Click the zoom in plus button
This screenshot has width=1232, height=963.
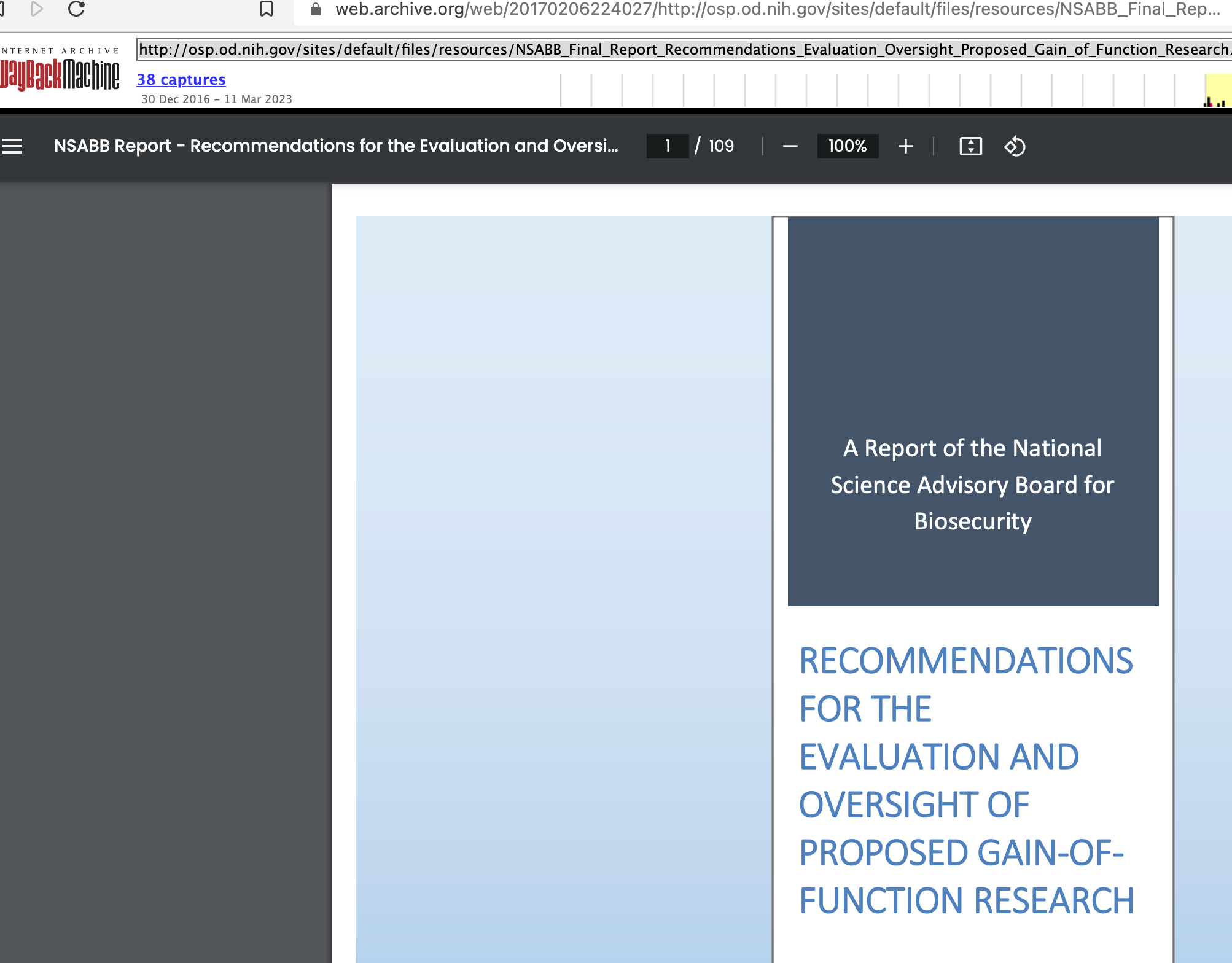(x=905, y=146)
